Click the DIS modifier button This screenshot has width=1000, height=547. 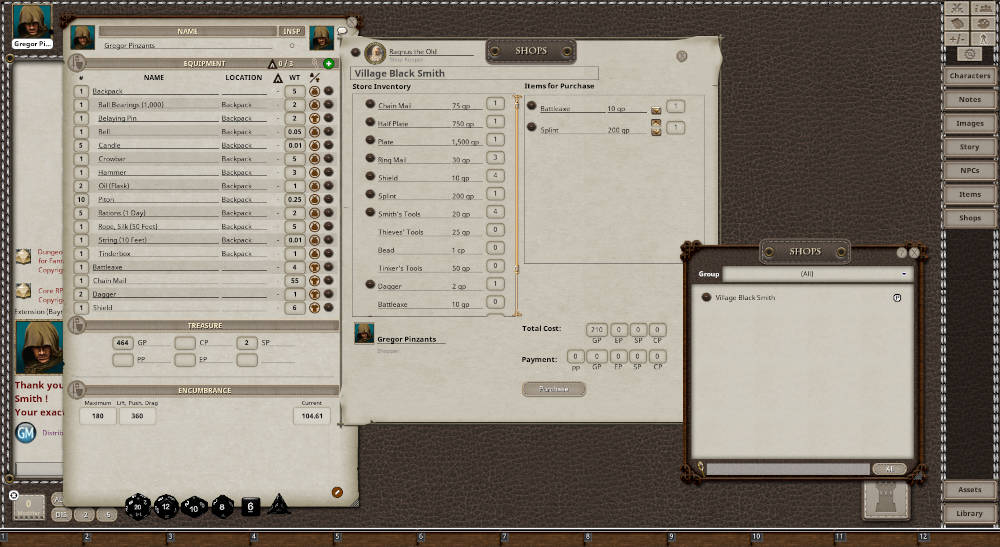[x=61, y=514]
